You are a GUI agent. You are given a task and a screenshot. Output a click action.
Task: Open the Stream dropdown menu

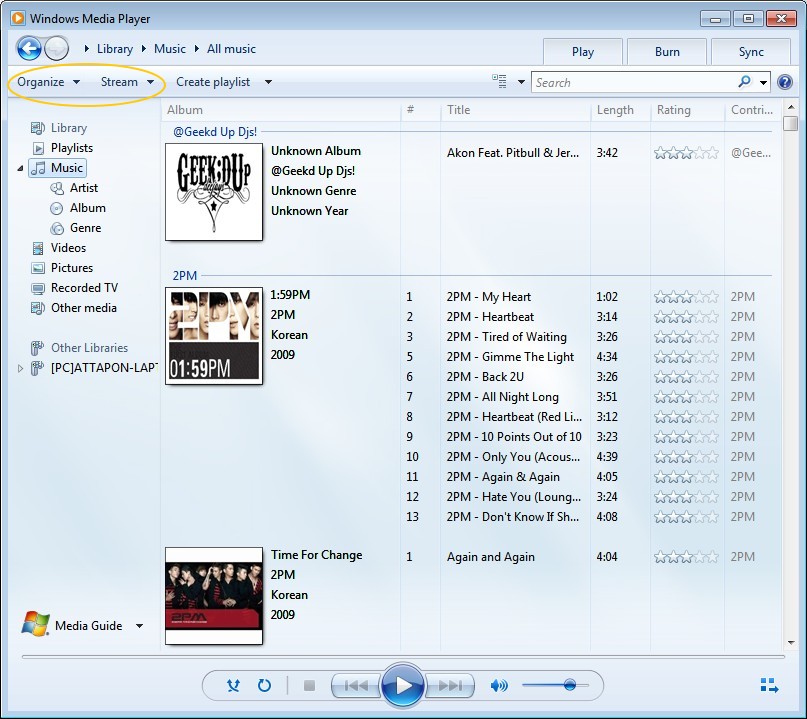point(127,82)
